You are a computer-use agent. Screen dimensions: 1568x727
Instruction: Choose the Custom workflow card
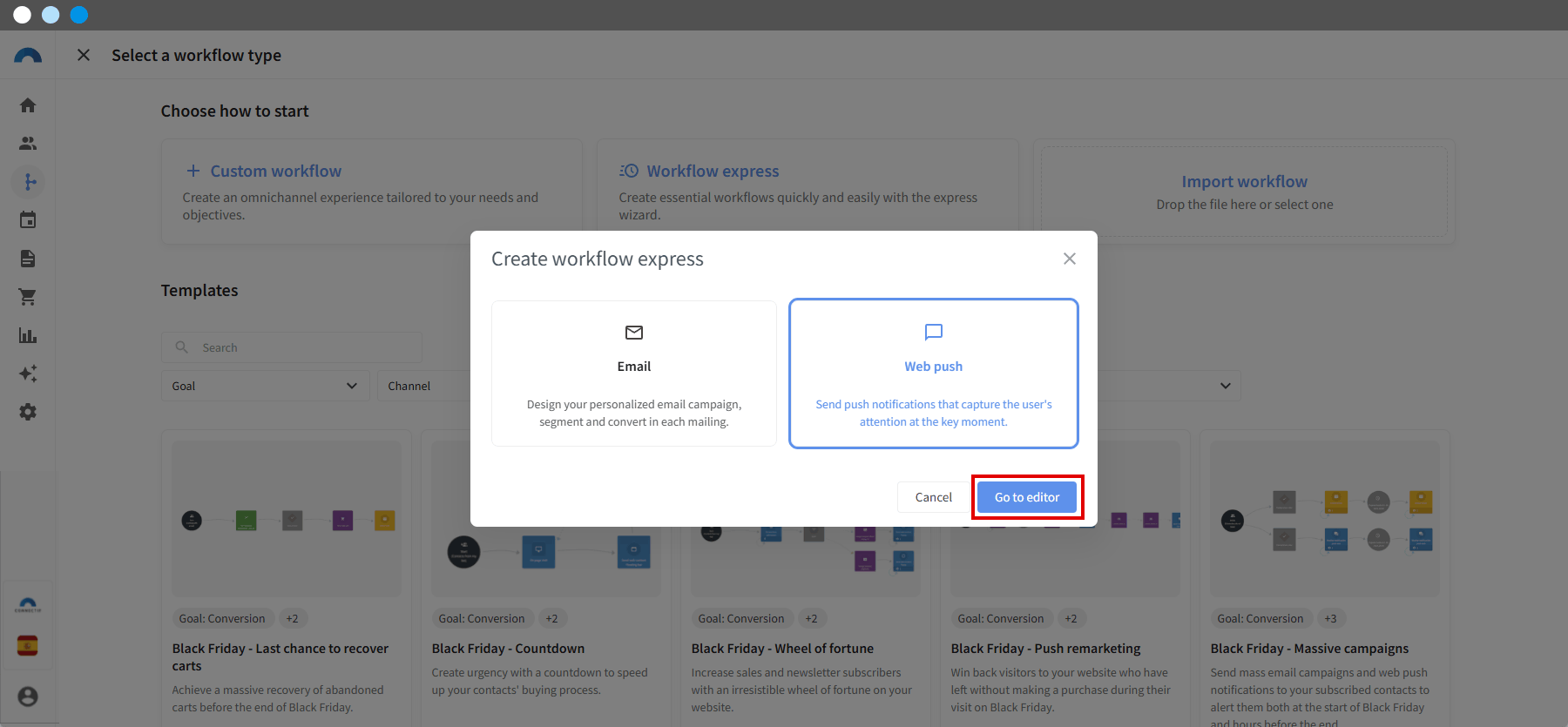(372, 192)
